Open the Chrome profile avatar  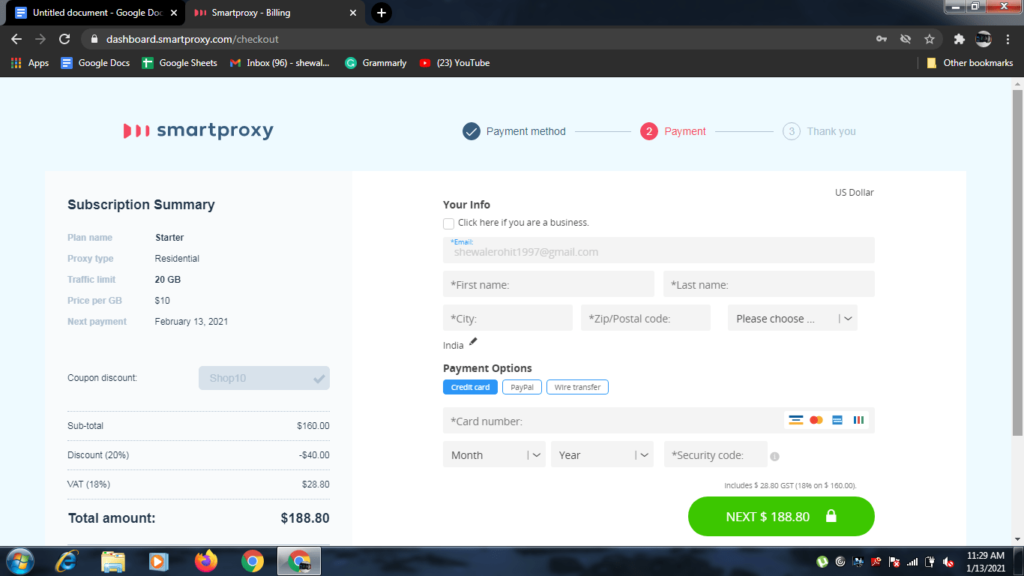[984, 39]
